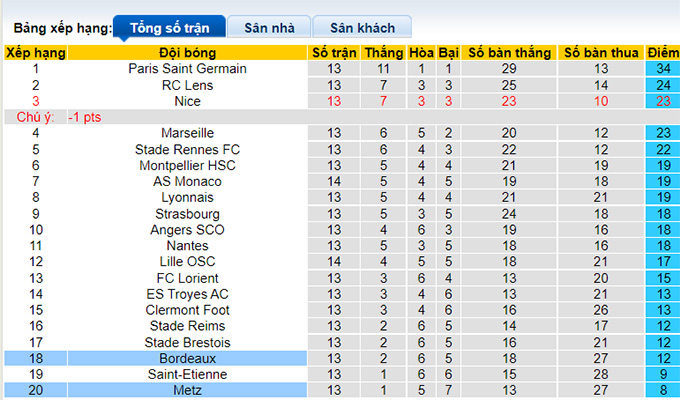Select the Strasbourg row link
The image size is (680, 400).
[x=187, y=213]
